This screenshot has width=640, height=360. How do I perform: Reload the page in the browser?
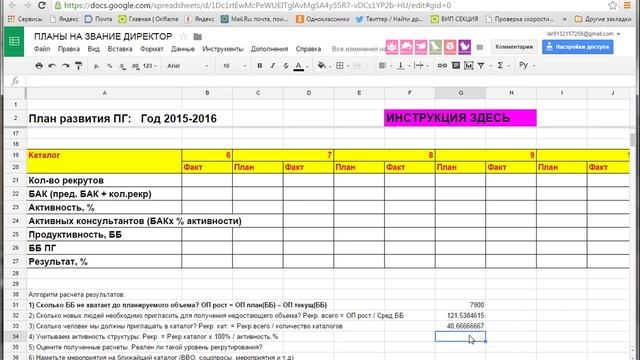click(42, 5)
